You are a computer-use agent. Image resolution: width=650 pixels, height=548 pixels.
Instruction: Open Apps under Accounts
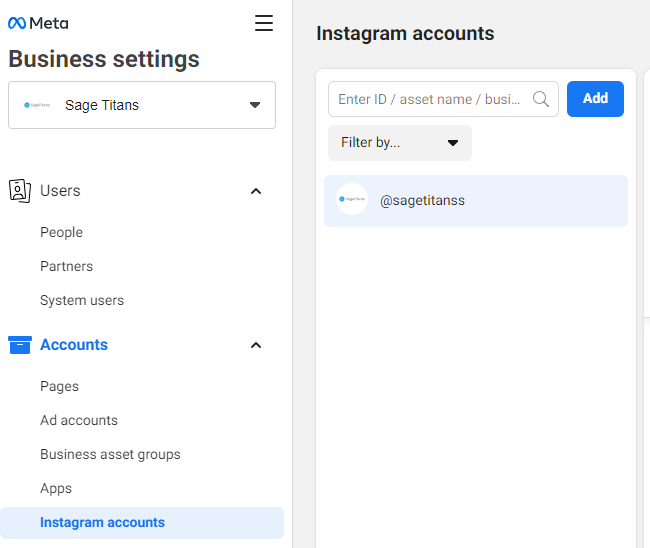[x=56, y=488]
